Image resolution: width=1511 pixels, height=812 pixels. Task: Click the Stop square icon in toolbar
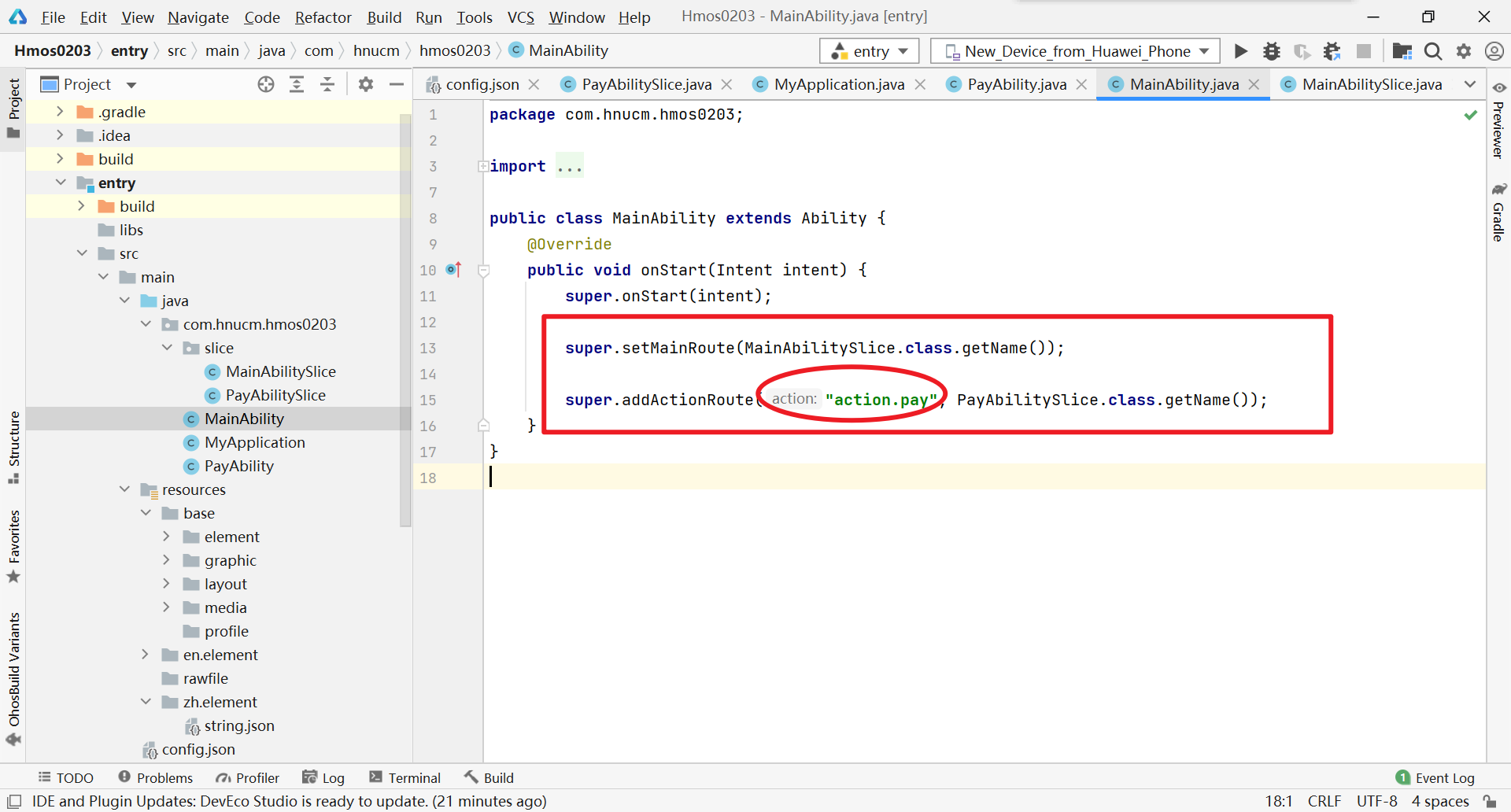tap(1364, 51)
